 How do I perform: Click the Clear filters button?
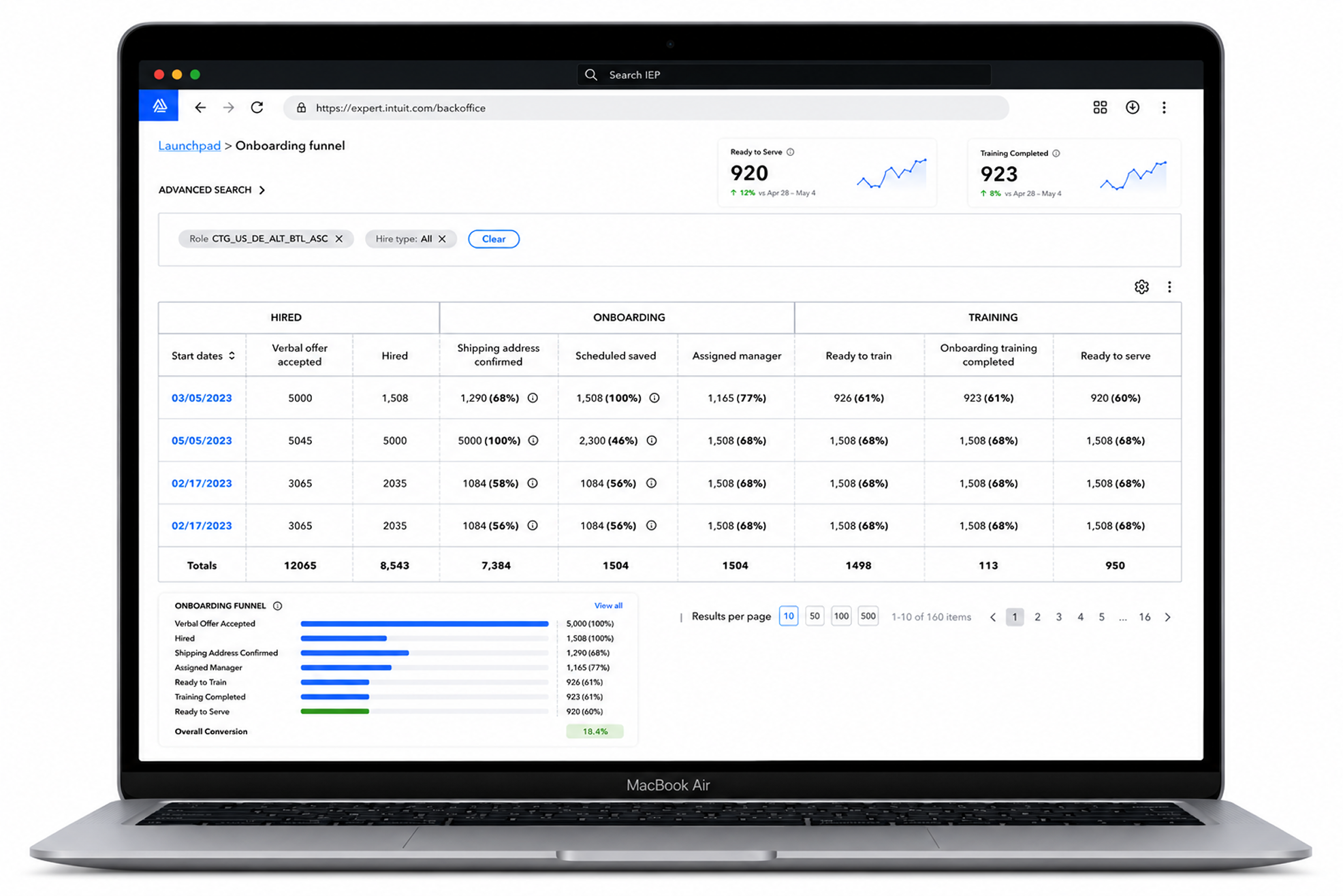click(x=494, y=239)
